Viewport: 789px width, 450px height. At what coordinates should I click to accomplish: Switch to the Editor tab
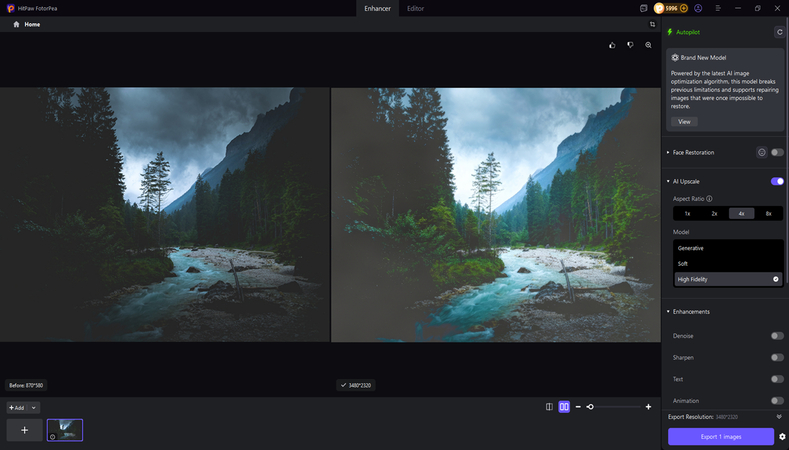416,9
